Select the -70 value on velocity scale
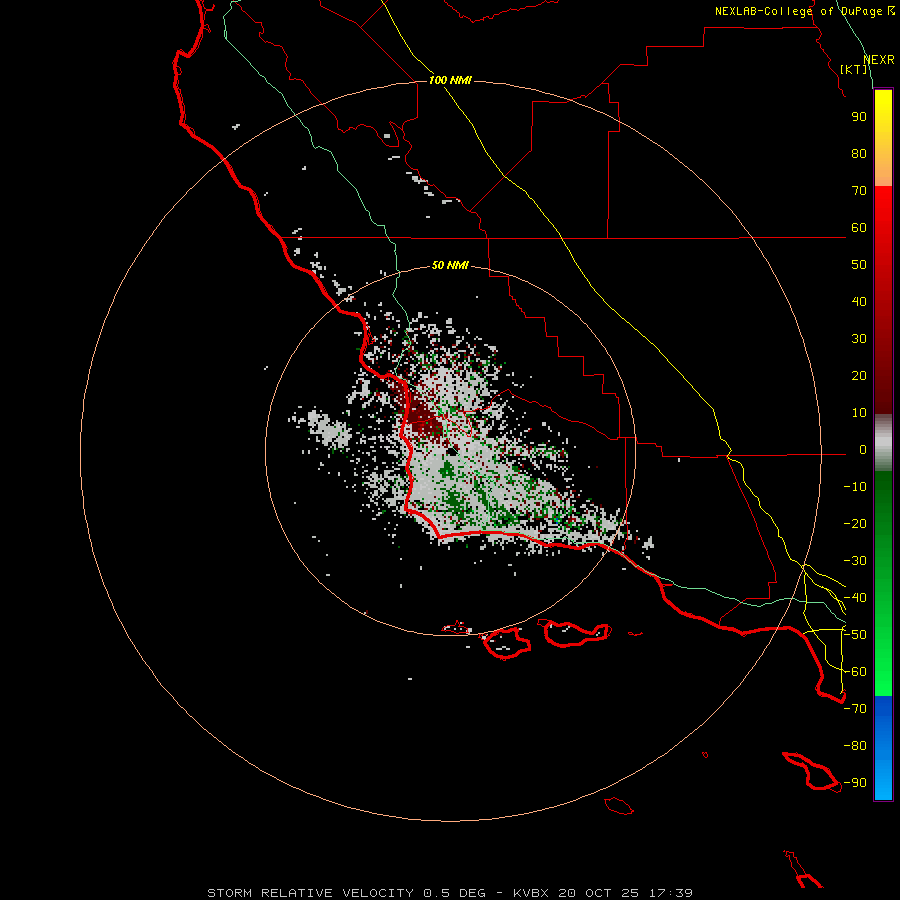This screenshot has width=900, height=900. point(855,709)
